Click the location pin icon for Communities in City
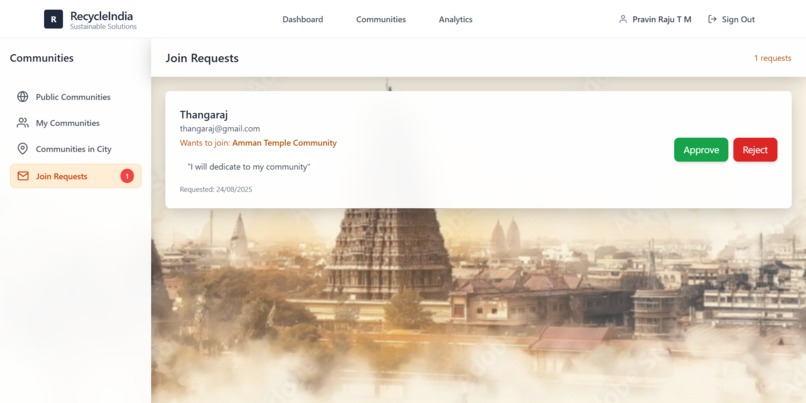Image resolution: width=806 pixels, height=403 pixels. pyautogui.click(x=23, y=149)
